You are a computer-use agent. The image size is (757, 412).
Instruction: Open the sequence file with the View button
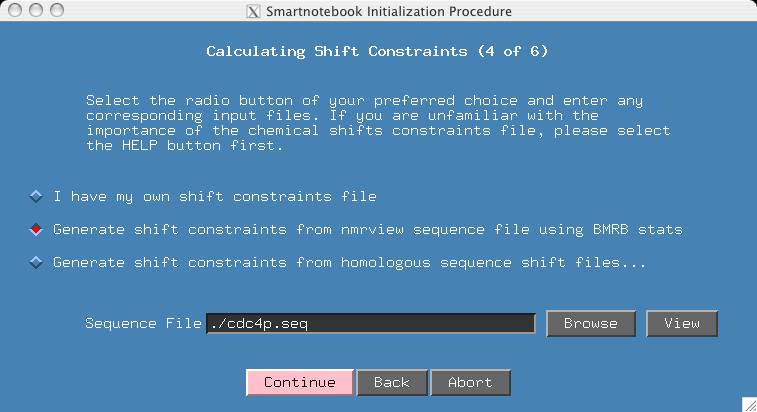coord(682,324)
